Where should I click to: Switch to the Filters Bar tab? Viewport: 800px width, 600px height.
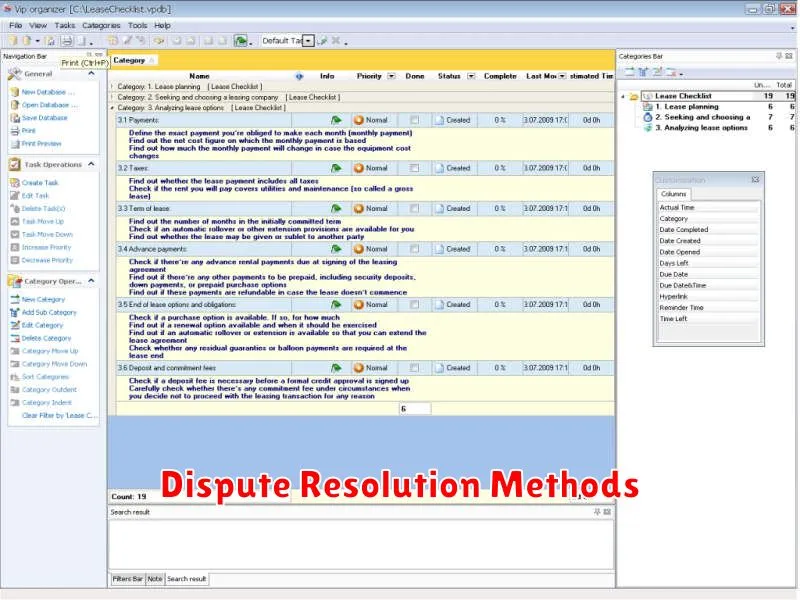(128, 579)
